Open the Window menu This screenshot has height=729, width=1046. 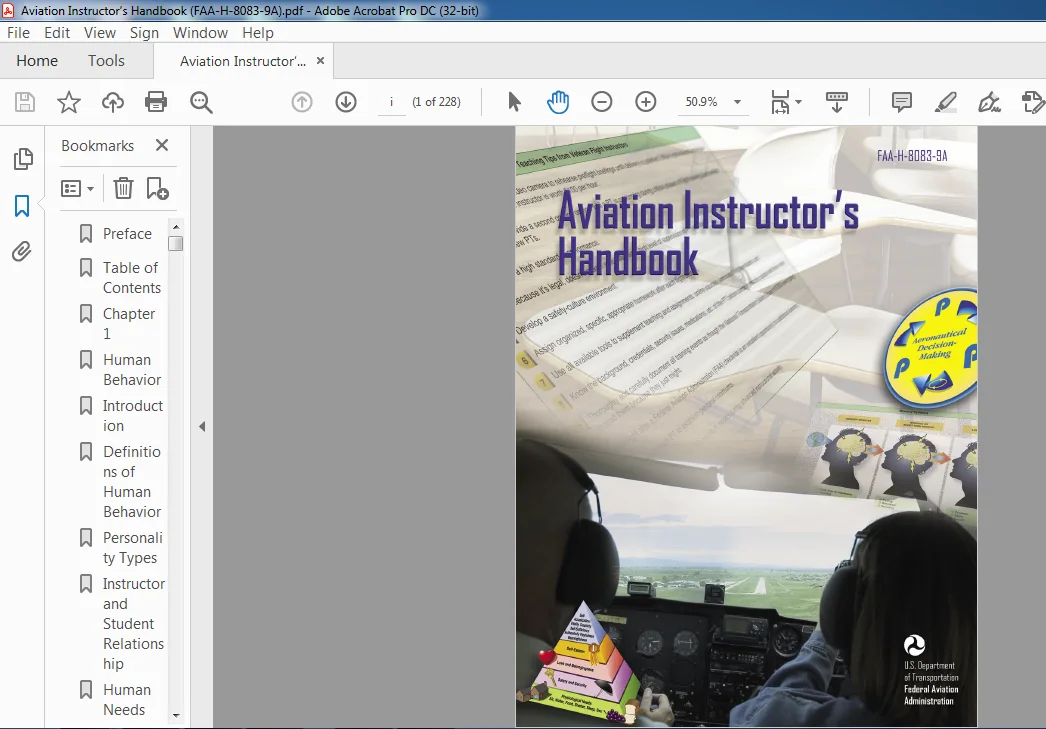[x=200, y=33]
